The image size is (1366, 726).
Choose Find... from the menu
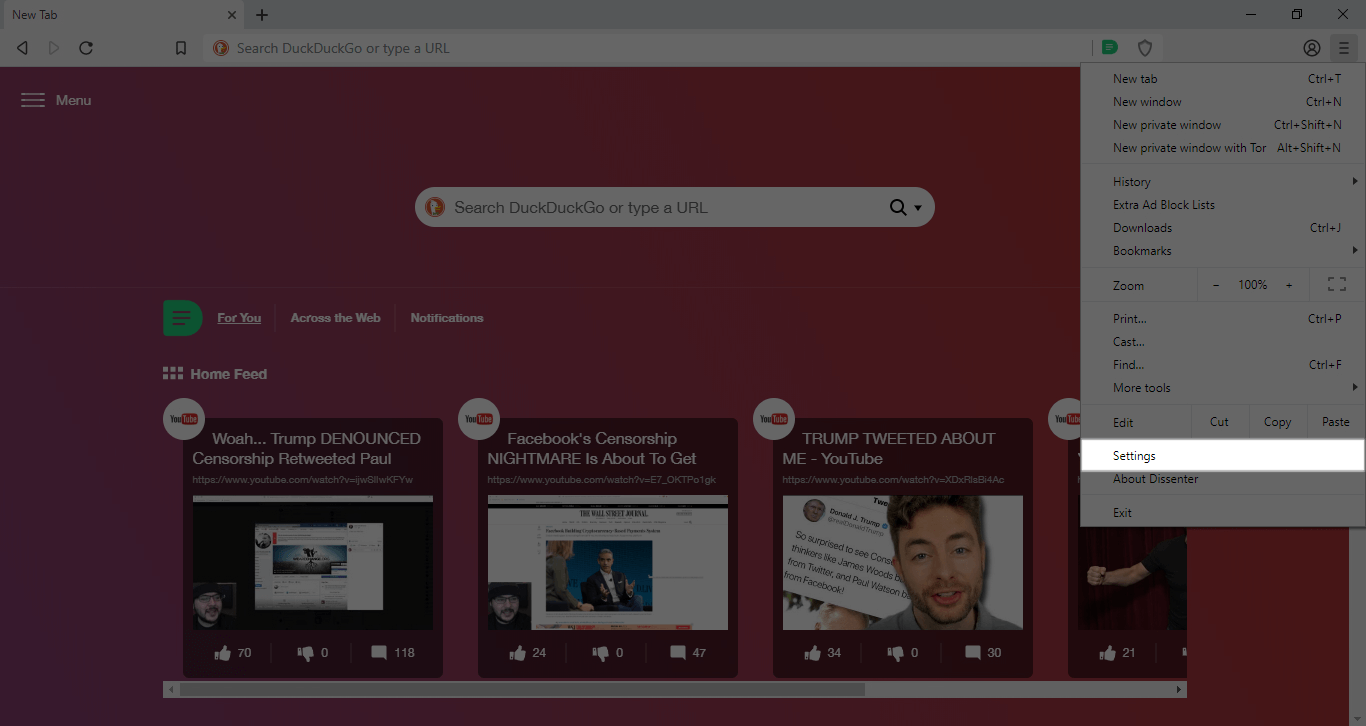point(1223,365)
